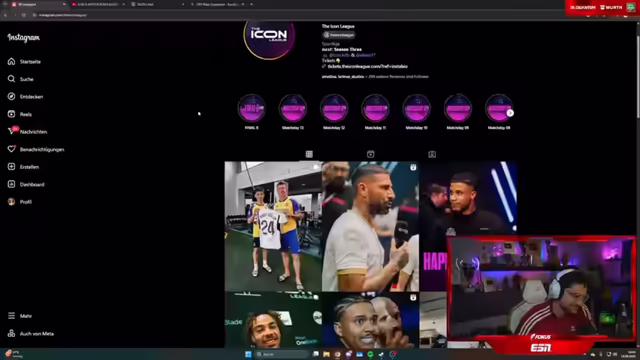Switch to the third browser tab

click(x=157, y=4)
